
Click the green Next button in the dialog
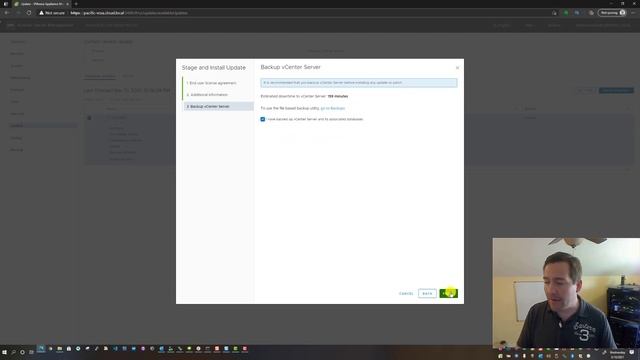click(x=449, y=293)
